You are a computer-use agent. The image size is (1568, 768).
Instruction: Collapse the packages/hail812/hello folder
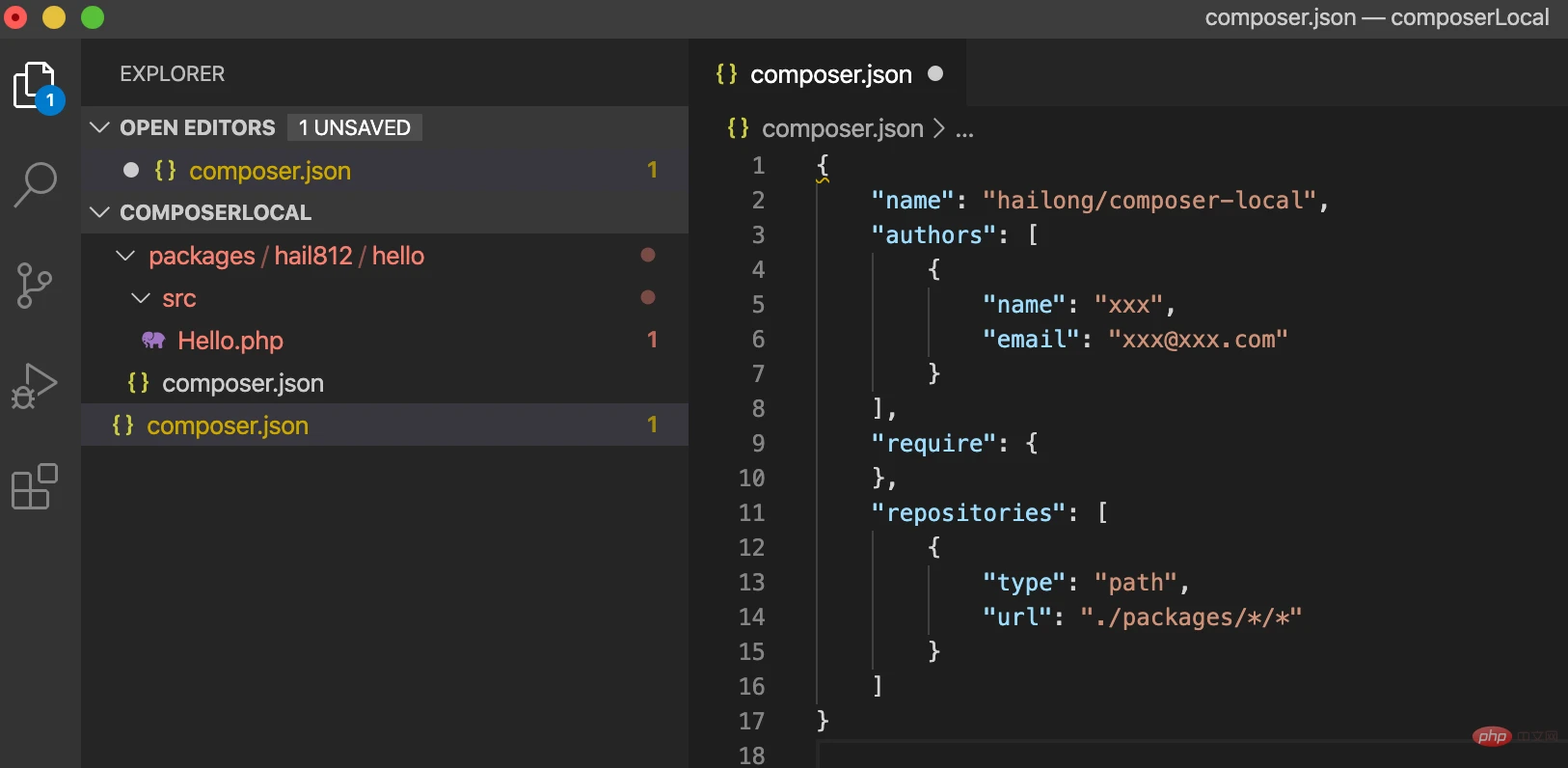tap(125, 256)
